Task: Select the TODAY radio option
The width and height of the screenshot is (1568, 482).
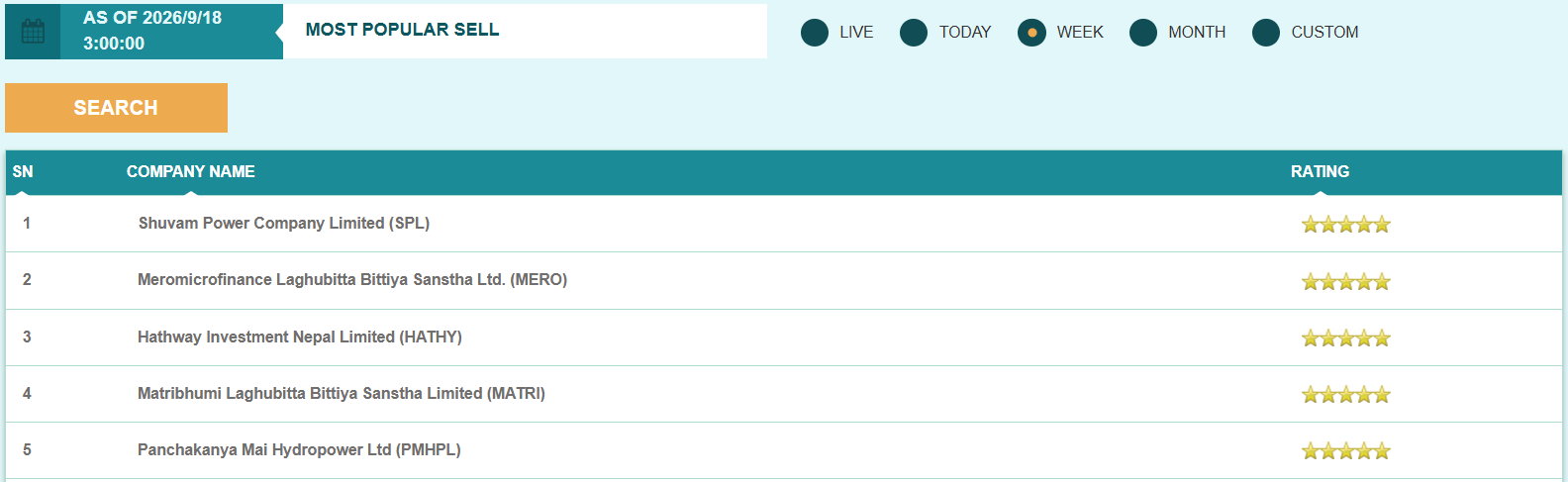Action: point(914,33)
